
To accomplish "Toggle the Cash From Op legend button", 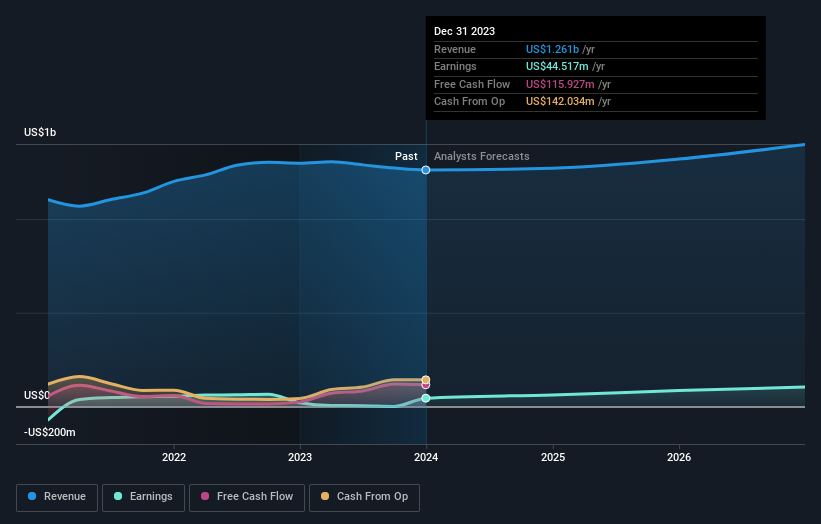I will [x=364, y=497].
